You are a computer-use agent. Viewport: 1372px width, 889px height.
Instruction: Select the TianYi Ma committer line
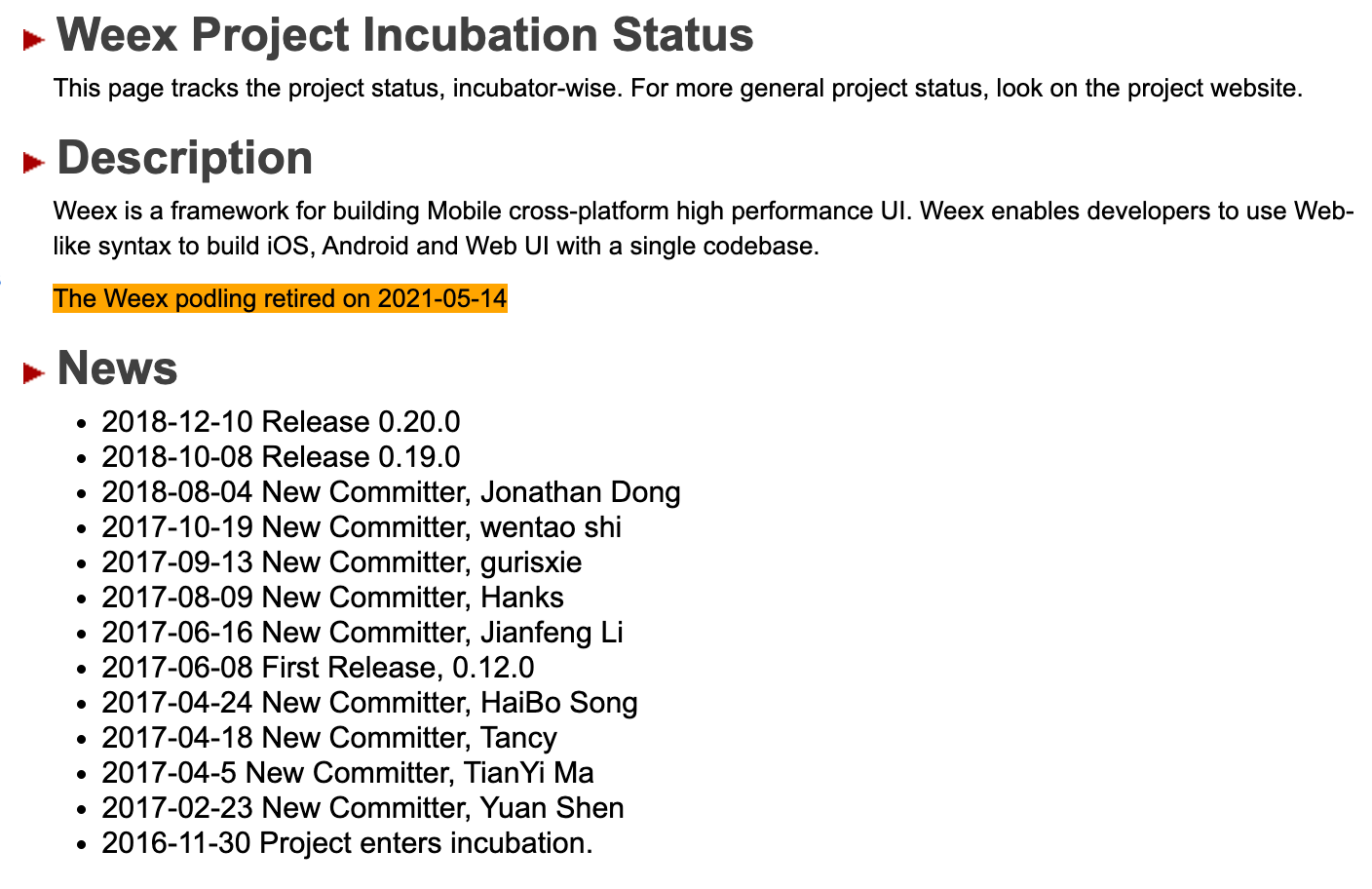(348, 773)
